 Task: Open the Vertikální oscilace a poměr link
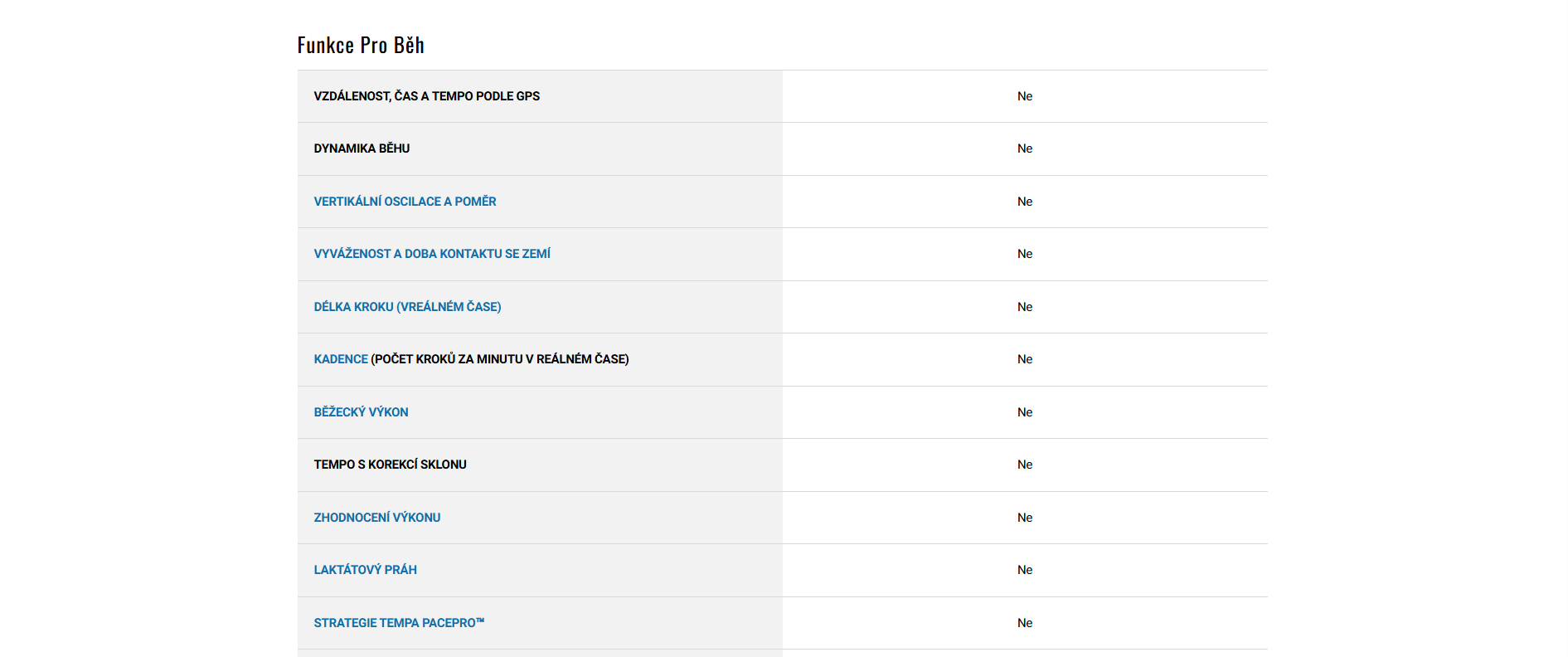(x=405, y=202)
